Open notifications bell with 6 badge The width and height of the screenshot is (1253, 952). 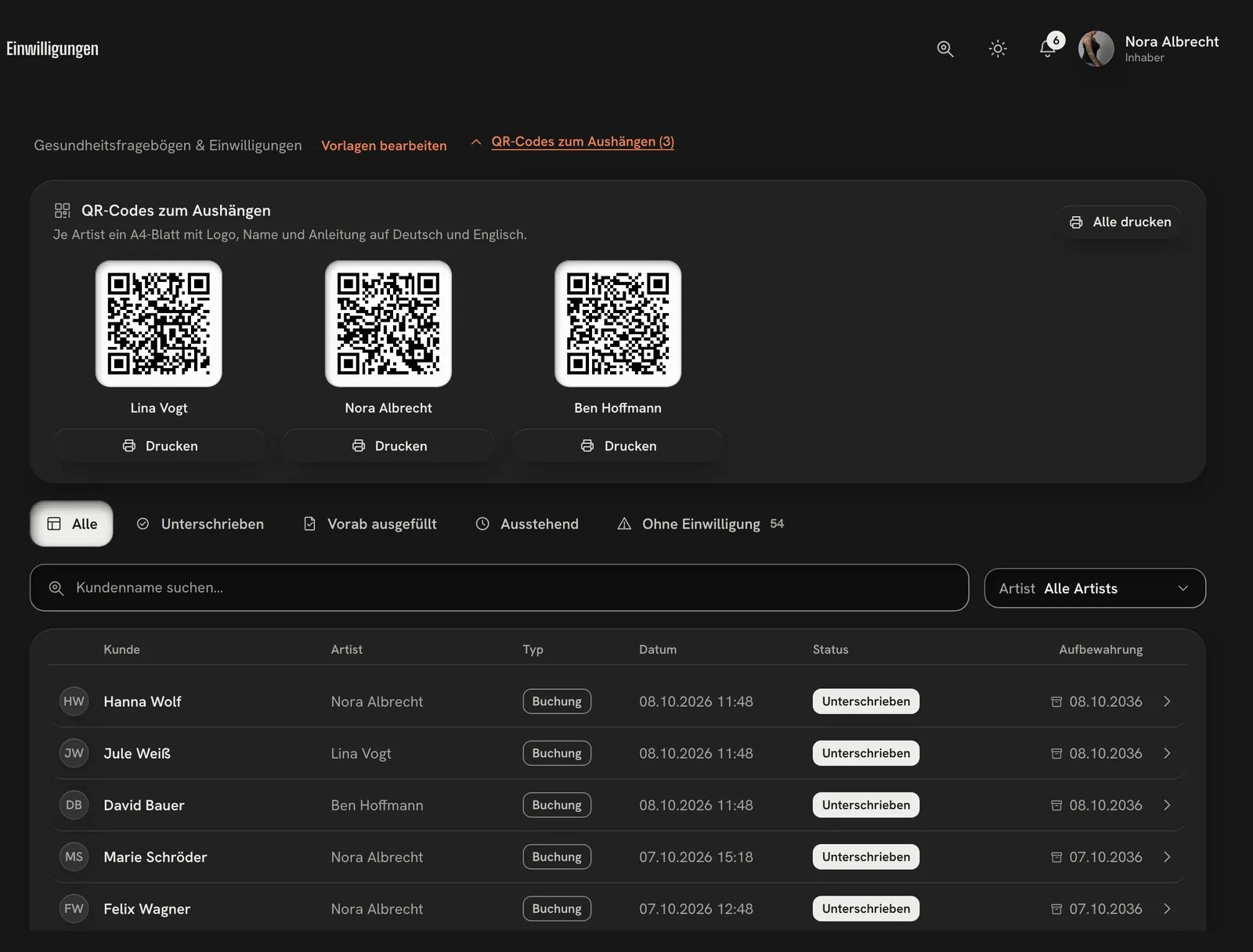(1049, 47)
